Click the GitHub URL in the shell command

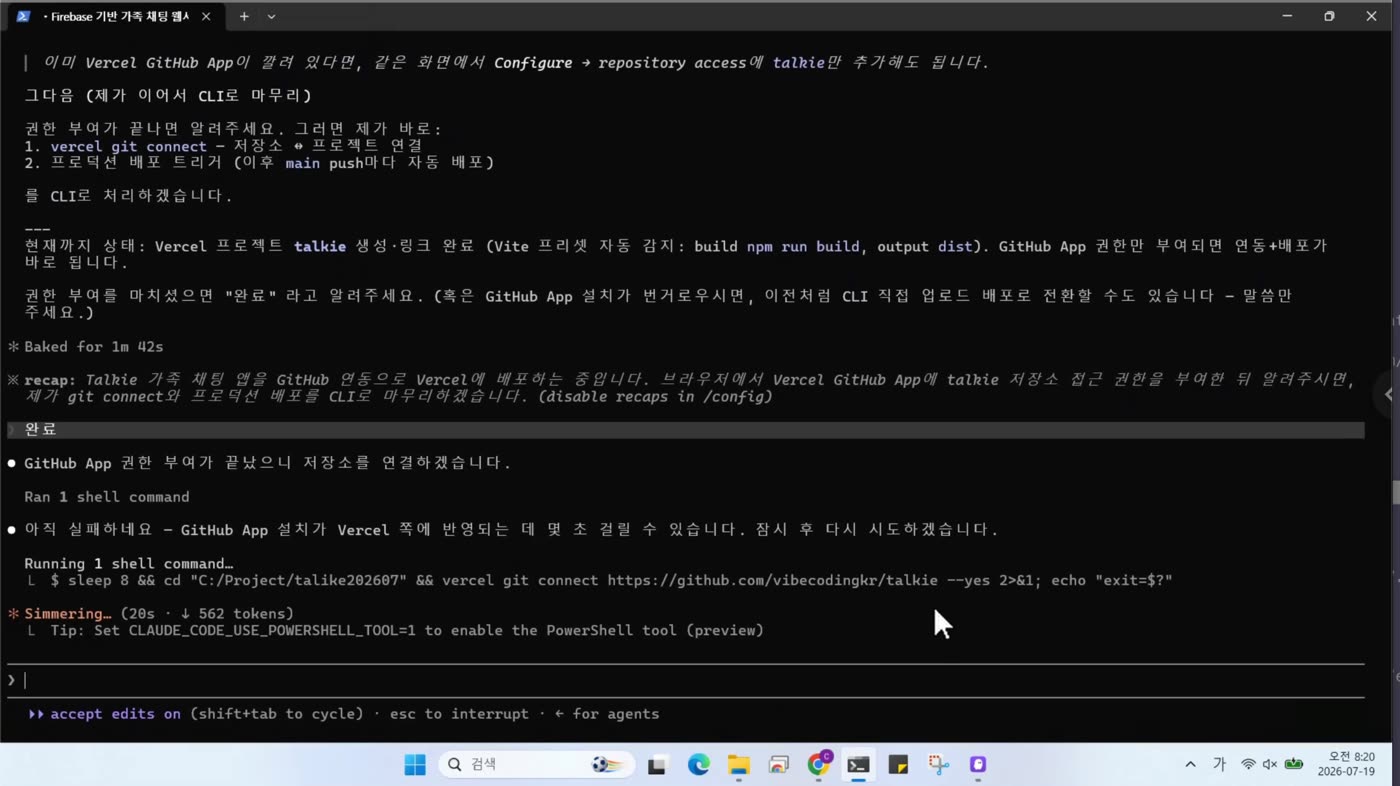coord(772,580)
